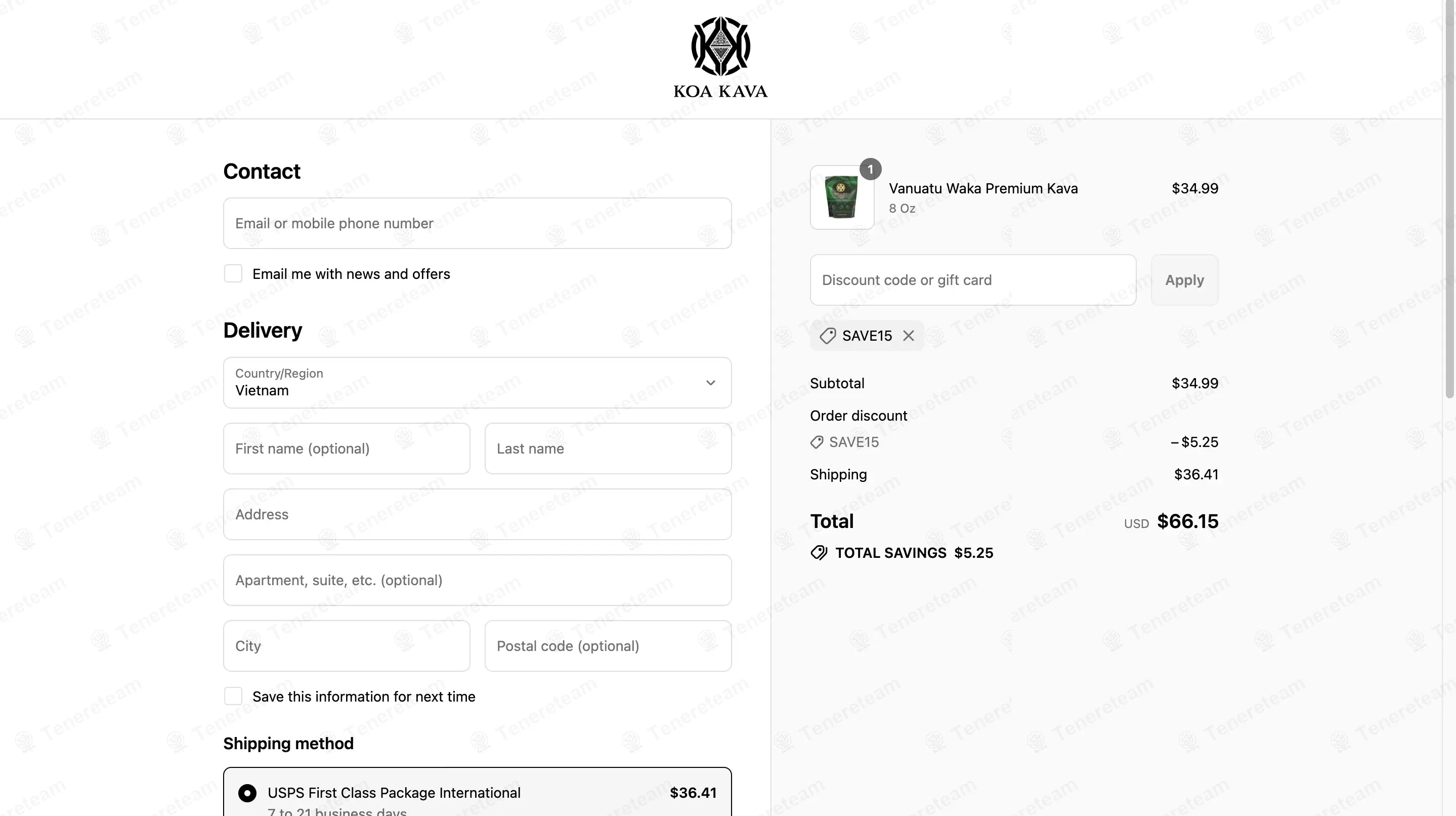Focus the Email or mobile phone field

(x=477, y=223)
